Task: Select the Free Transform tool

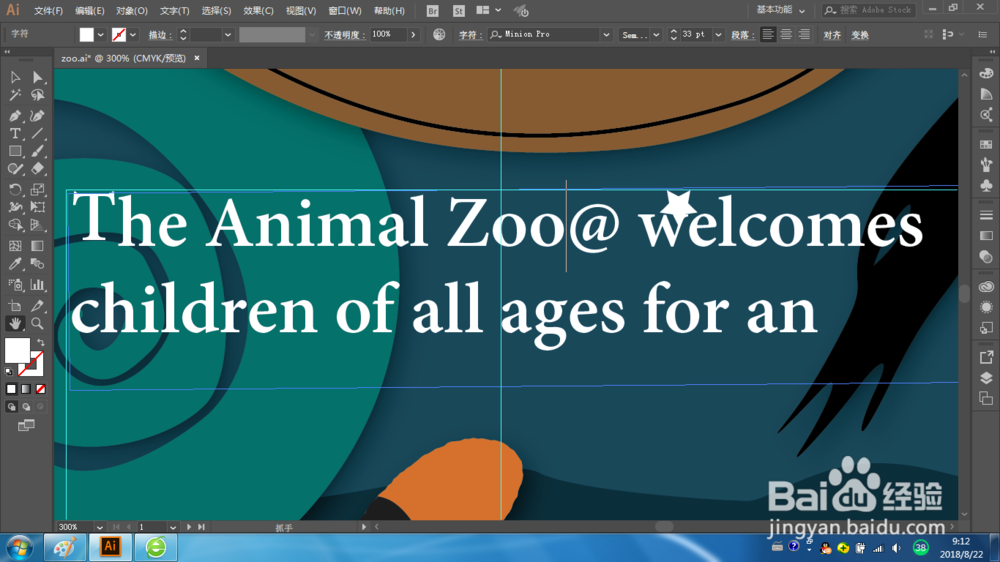Action: click(x=38, y=207)
